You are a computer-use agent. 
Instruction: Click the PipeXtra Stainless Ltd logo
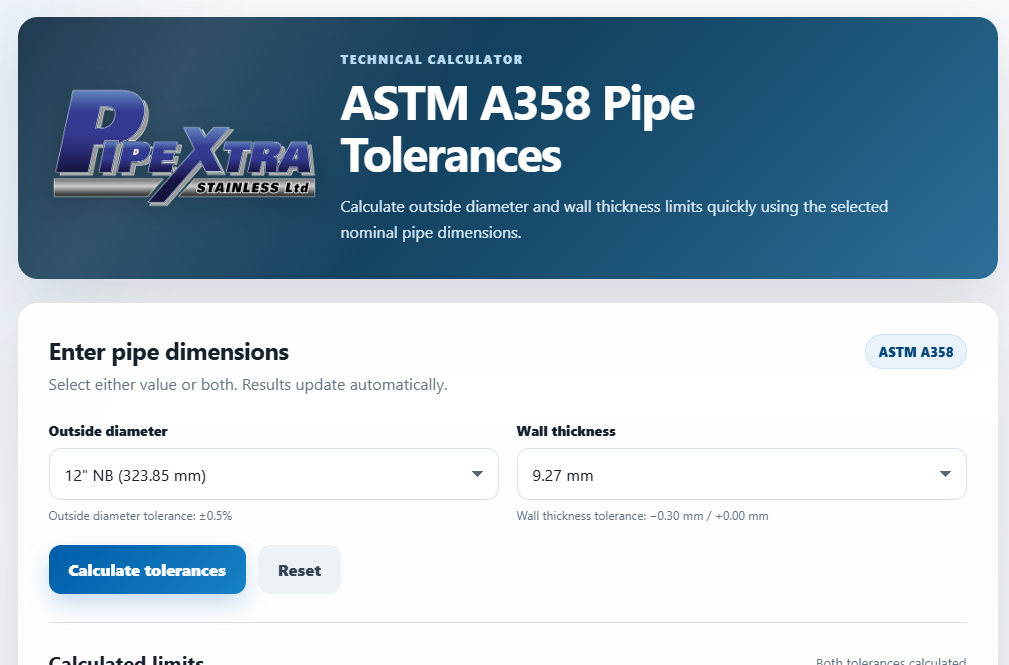184,148
